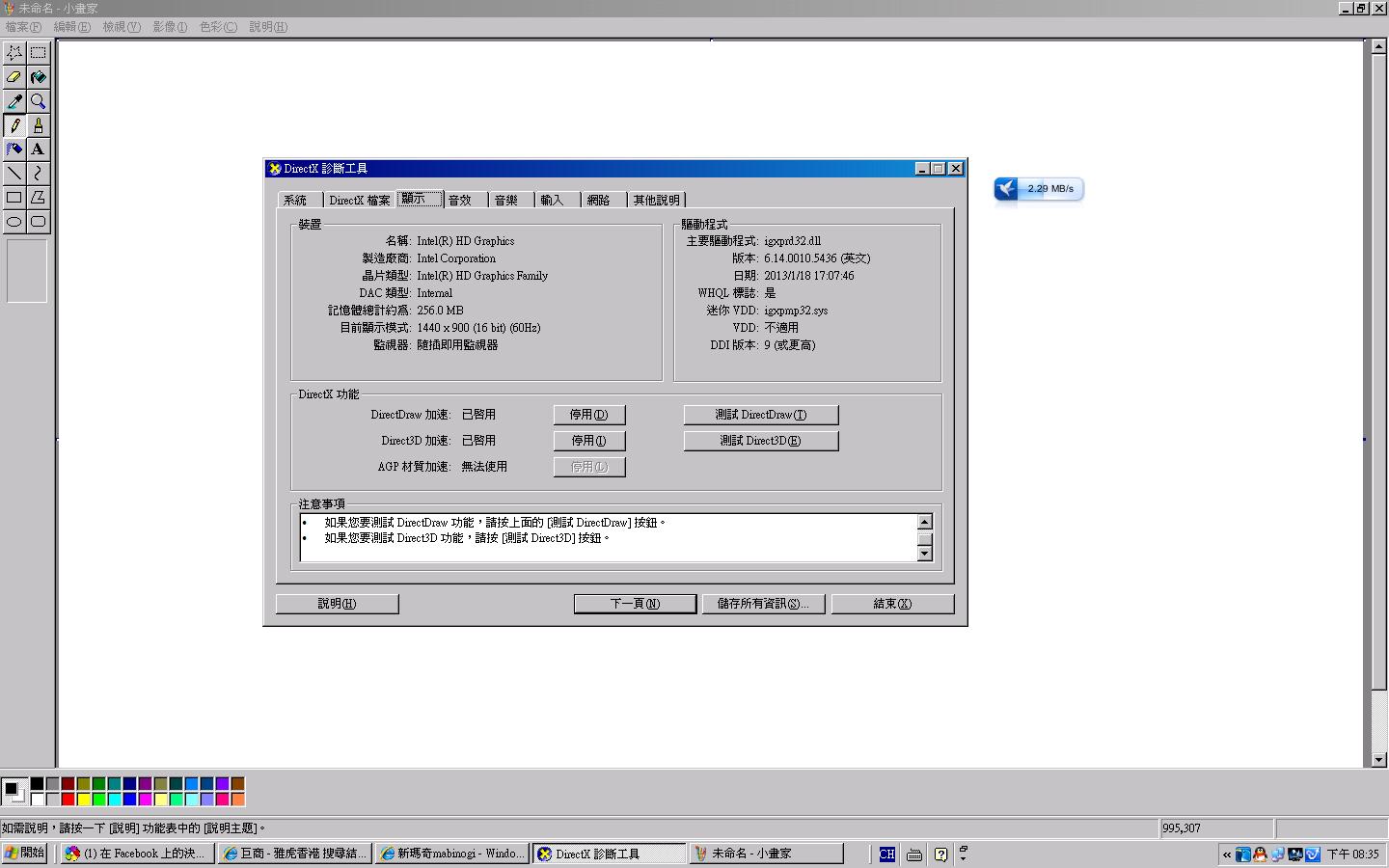
Task: Select the Curve tool
Action: pyautogui.click(x=38, y=174)
